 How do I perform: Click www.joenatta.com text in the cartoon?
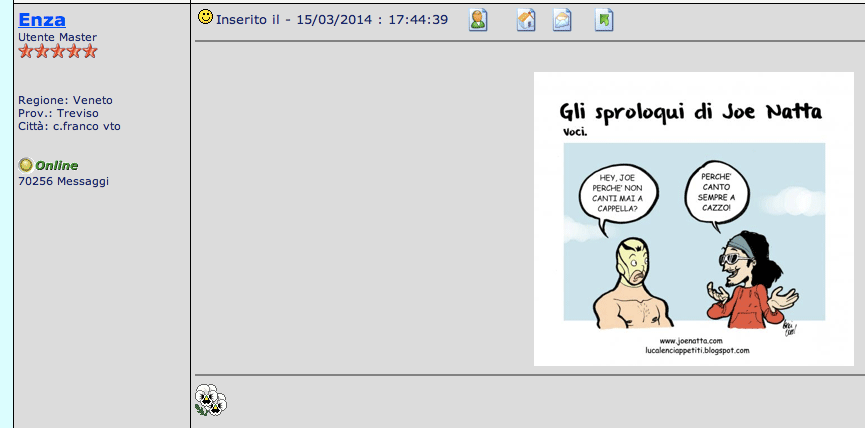[x=691, y=341]
